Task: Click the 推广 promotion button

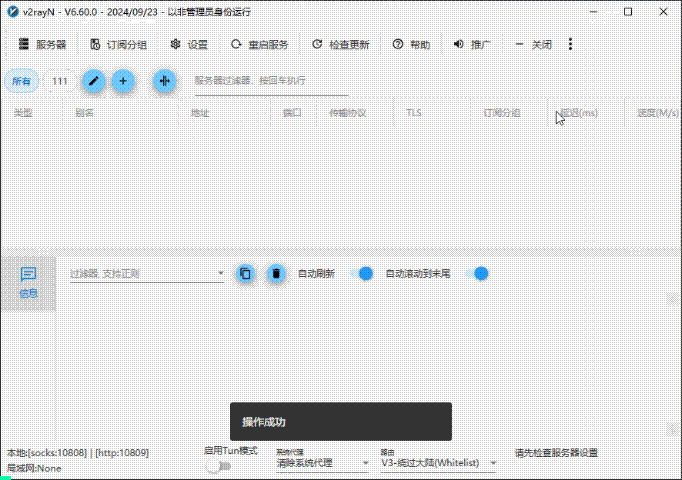Action: point(472,44)
